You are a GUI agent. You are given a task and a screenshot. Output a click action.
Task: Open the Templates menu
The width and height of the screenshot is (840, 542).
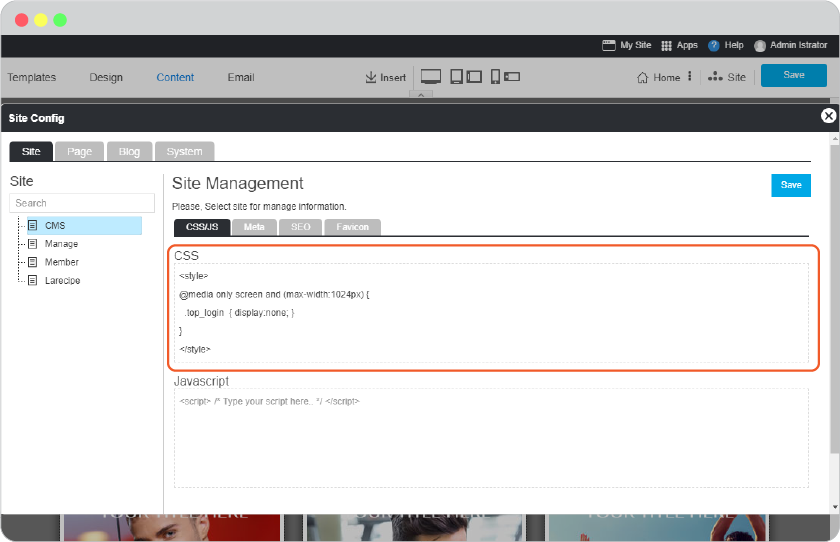pyautogui.click(x=32, y=77)
